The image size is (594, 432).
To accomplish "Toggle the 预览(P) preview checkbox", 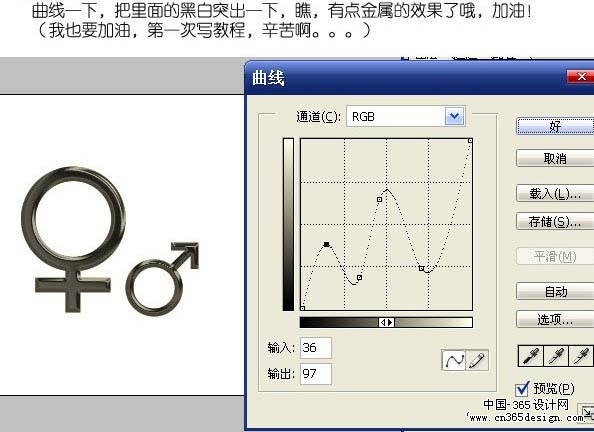I will (x=522, y=389).
